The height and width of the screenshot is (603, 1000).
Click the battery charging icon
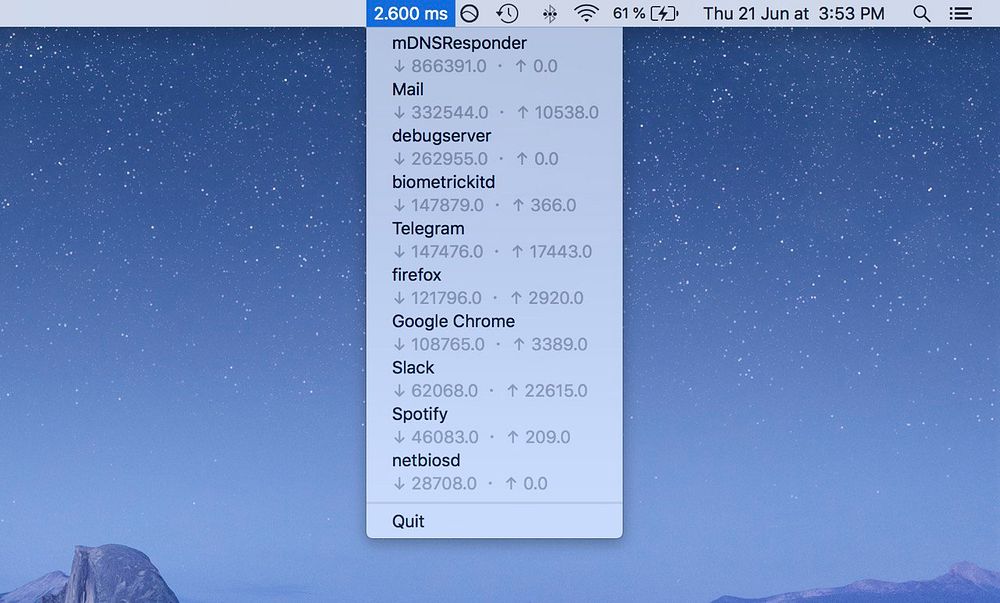click(x=665, y=13)
